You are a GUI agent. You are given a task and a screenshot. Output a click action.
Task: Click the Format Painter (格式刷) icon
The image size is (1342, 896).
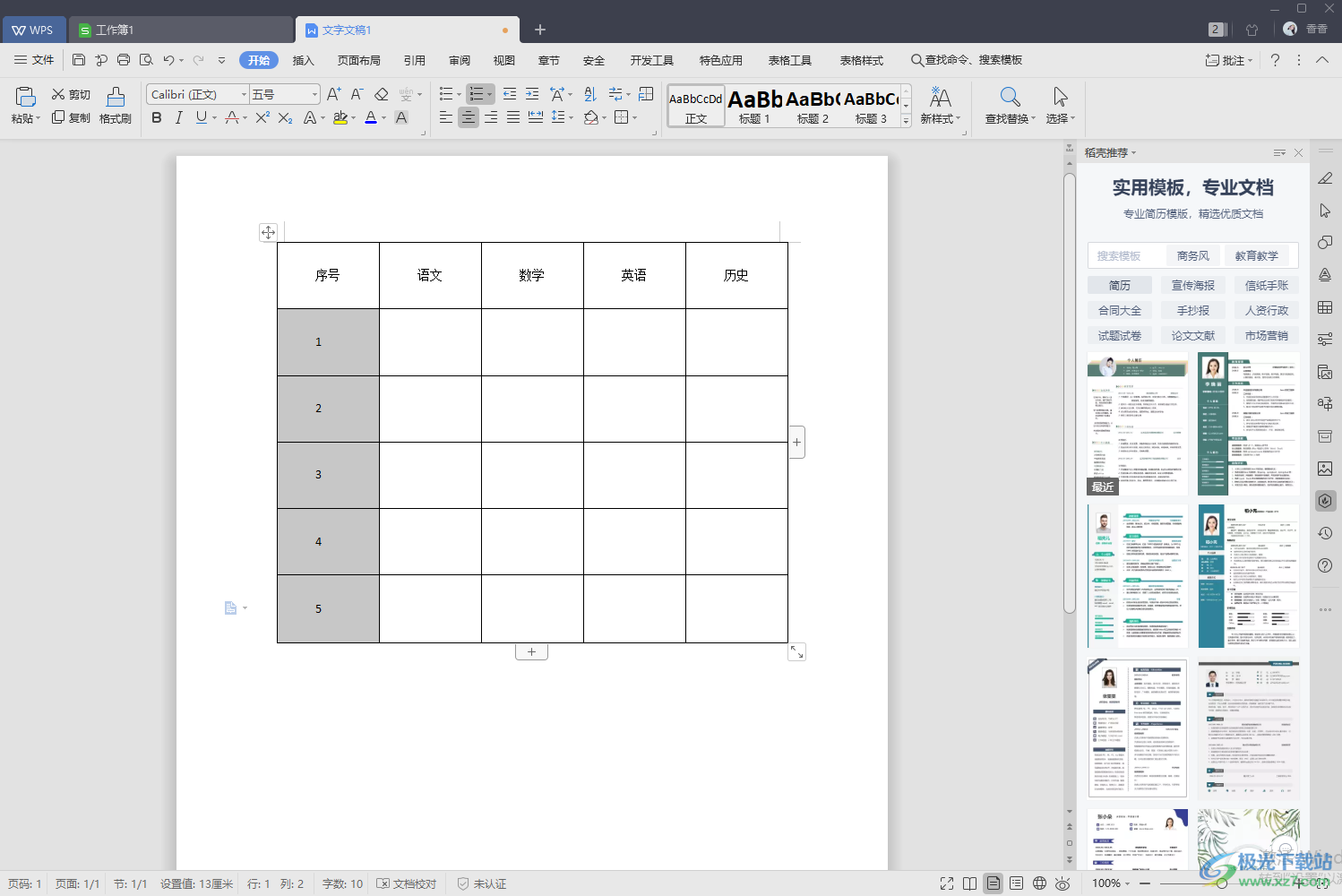pos(116,97)
